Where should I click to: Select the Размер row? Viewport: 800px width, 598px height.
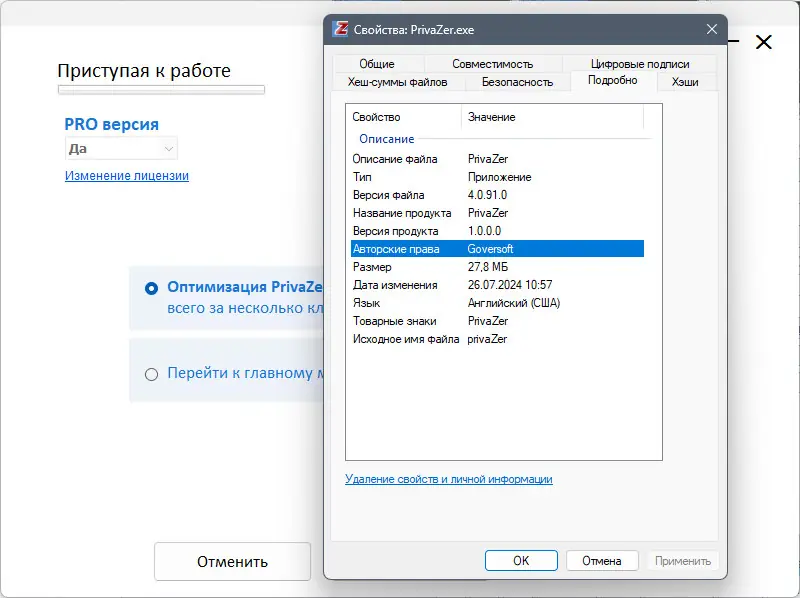497,267
